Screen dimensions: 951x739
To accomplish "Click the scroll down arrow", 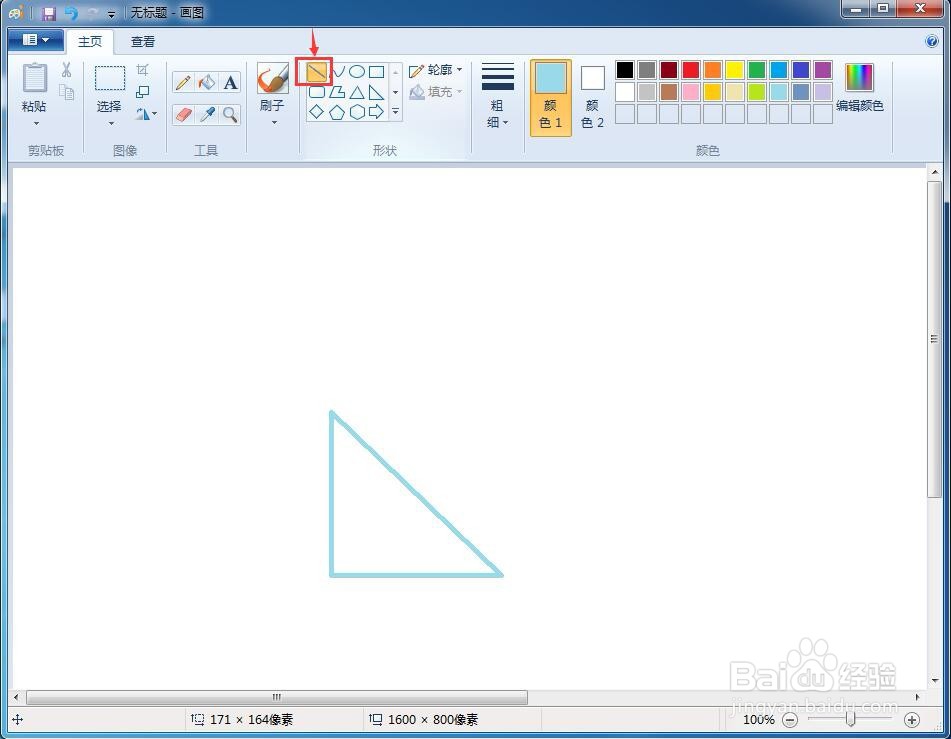I will (x=934, y=681).
